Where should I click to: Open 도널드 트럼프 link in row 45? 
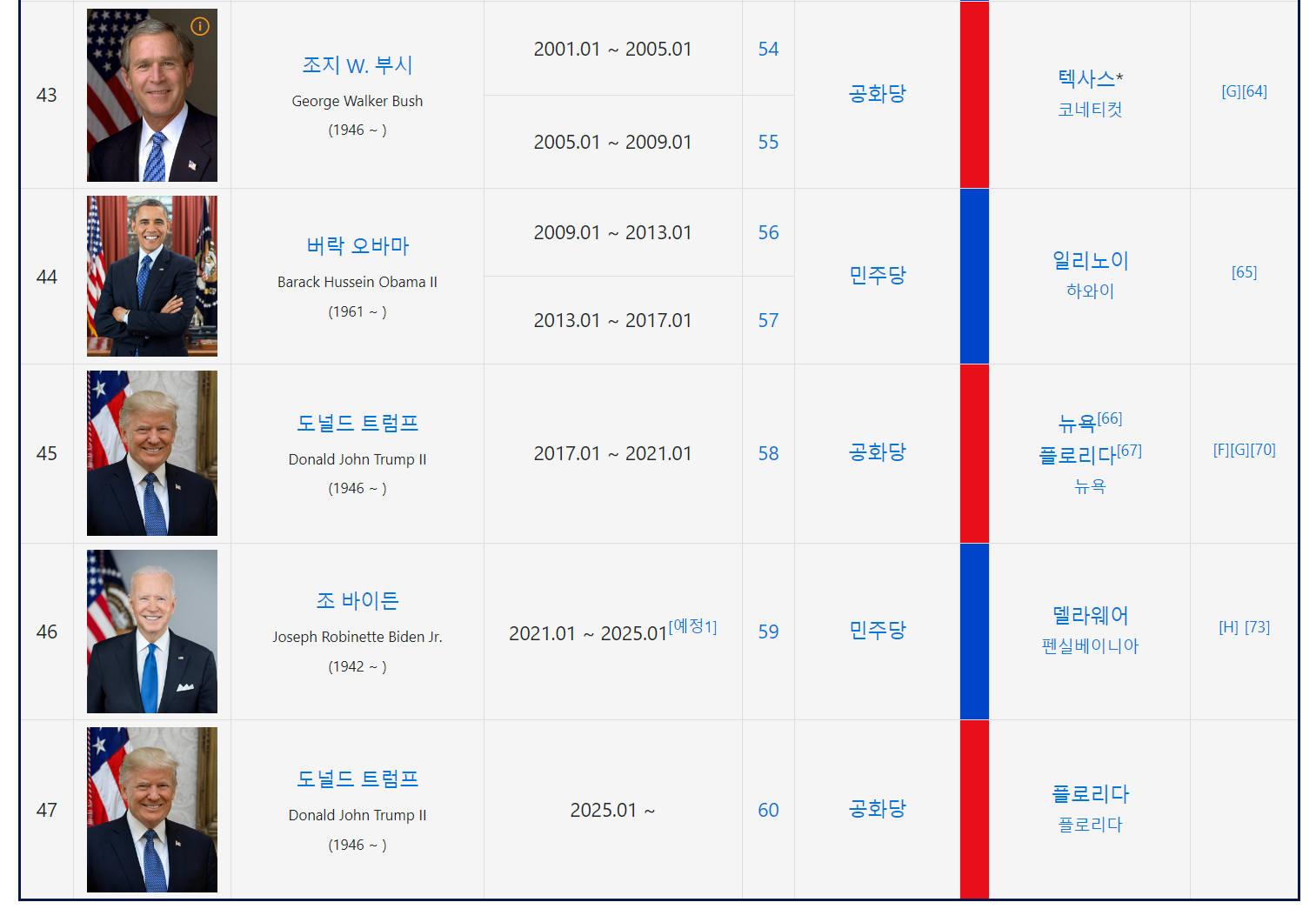[x=357, y=424]
